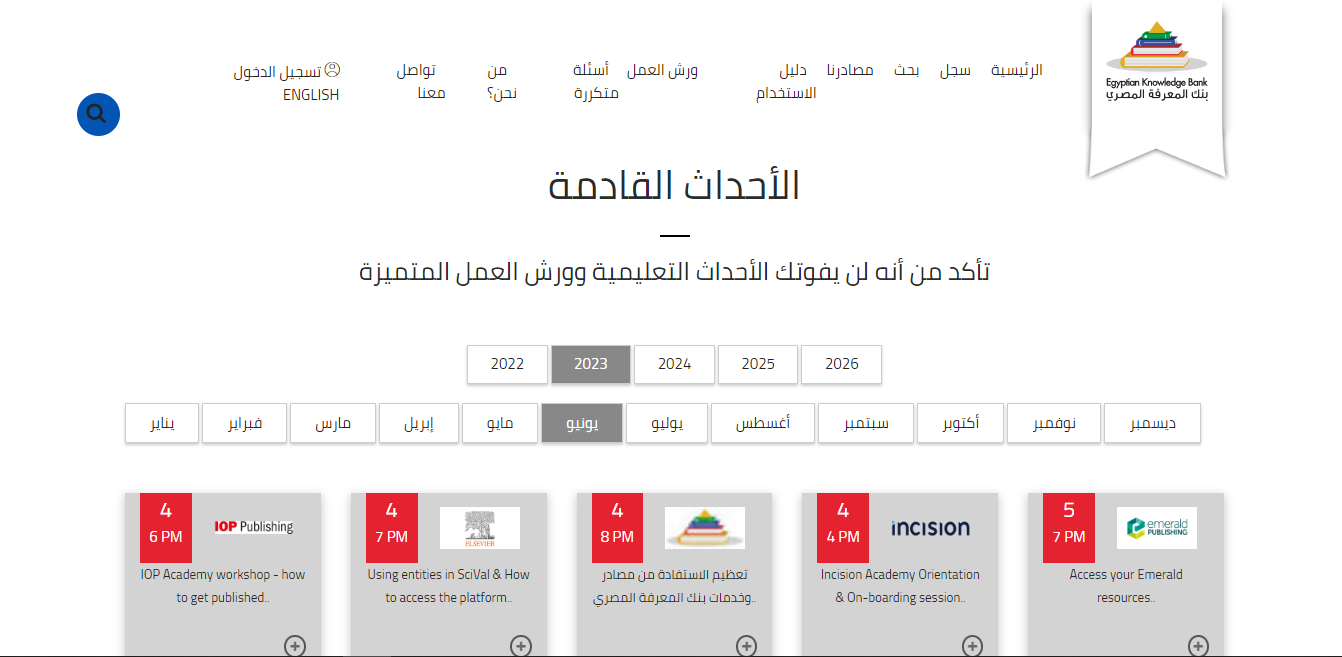This screenshot has height=657, width=1342.
Task: Select month فبراير
Action: click(244, 423)
